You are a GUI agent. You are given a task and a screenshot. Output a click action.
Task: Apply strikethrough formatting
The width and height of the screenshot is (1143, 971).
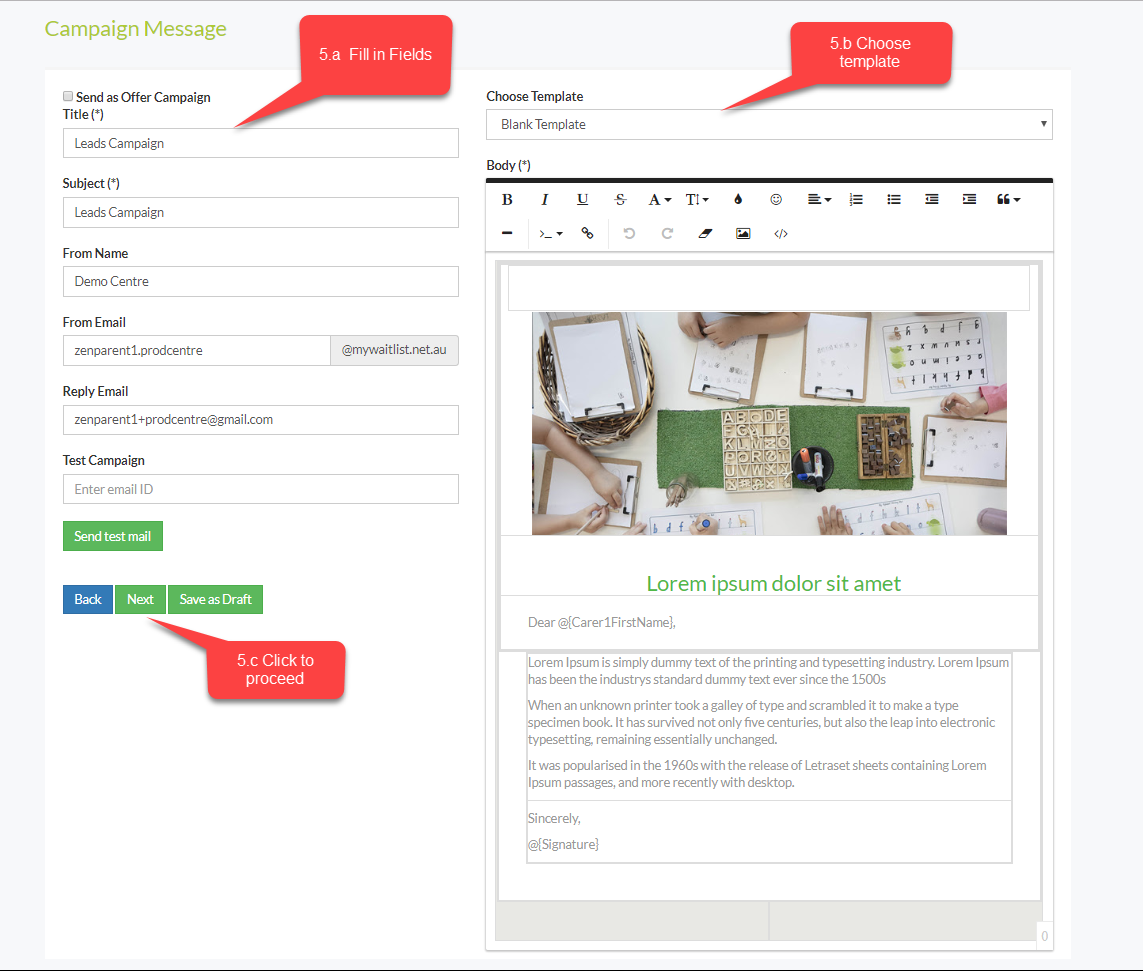(620, 200)
